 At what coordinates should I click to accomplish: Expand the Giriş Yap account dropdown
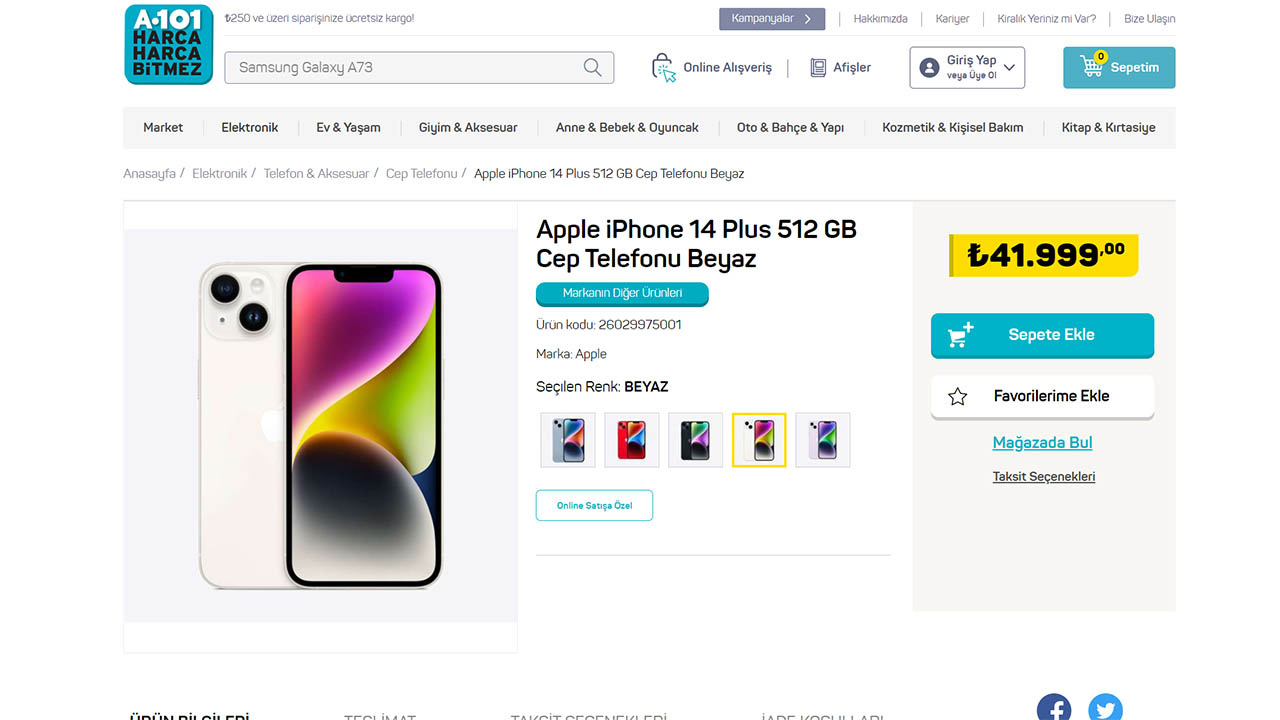(1008, 67)
